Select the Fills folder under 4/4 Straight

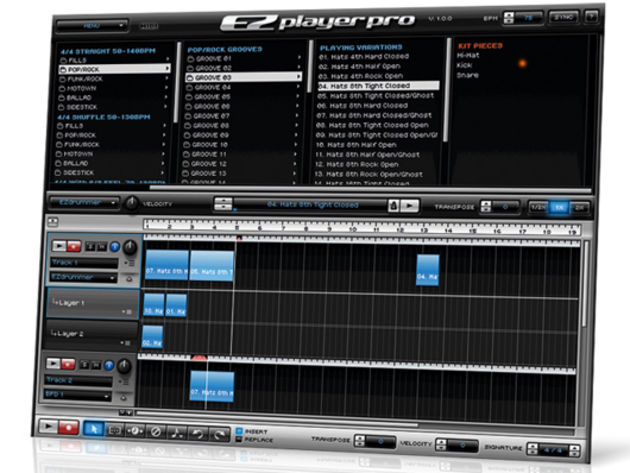click(x=114, y=60)
